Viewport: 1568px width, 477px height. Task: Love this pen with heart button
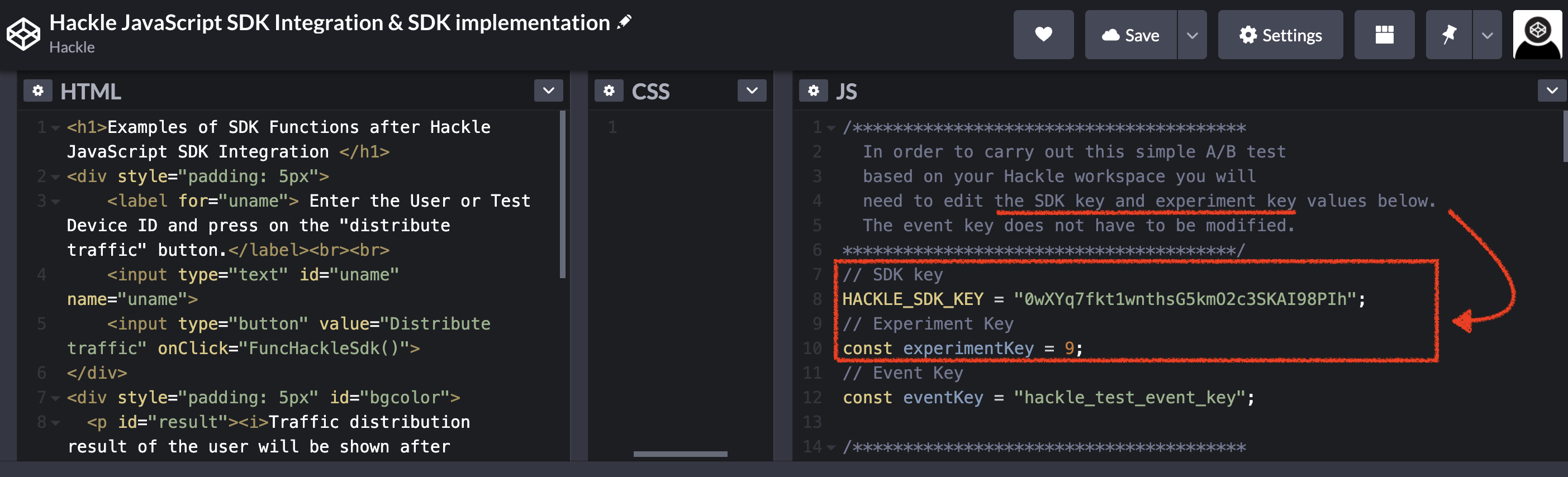(1043, 35)
